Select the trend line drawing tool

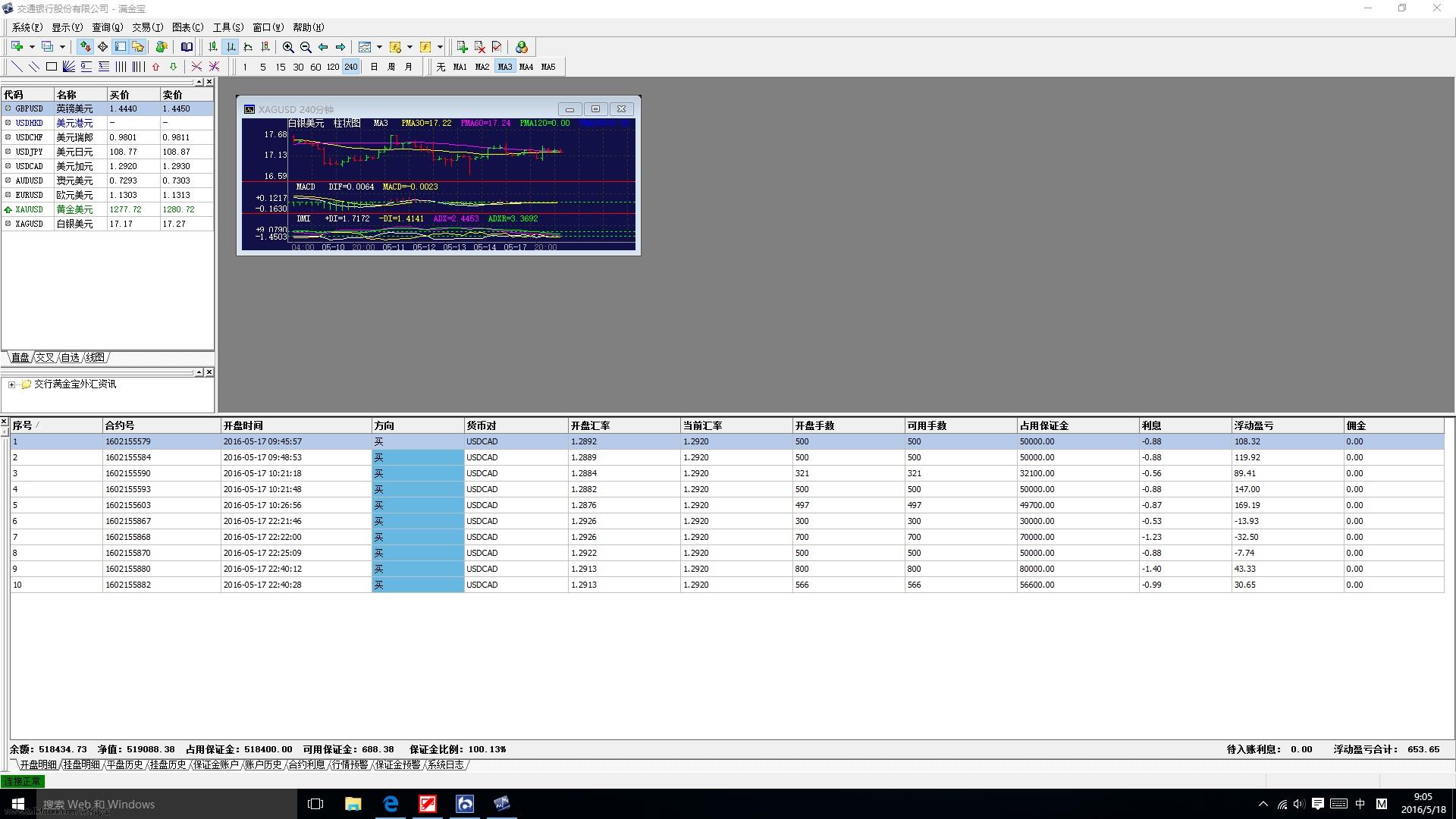17,67
